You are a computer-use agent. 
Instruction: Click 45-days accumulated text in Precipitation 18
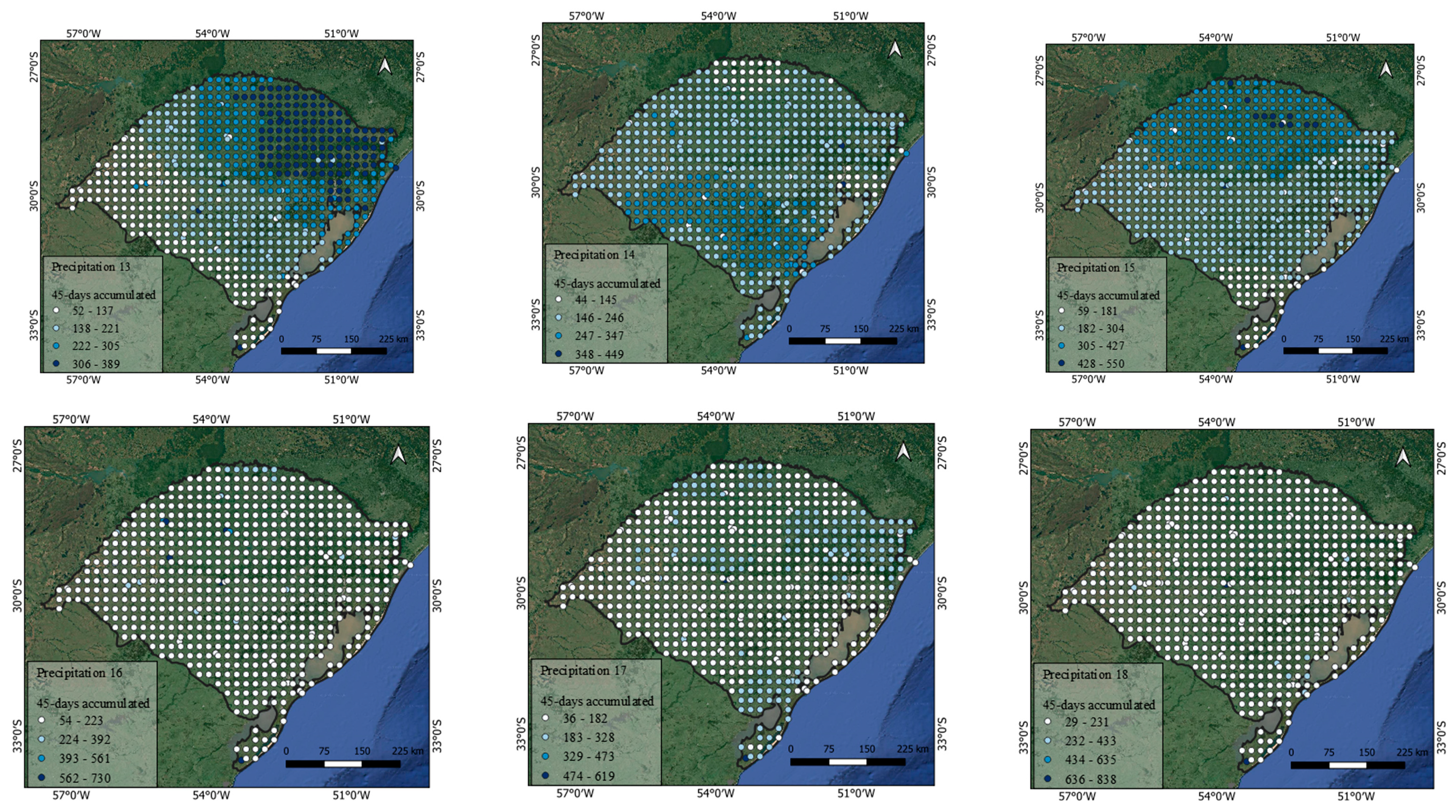[1098, 705]
